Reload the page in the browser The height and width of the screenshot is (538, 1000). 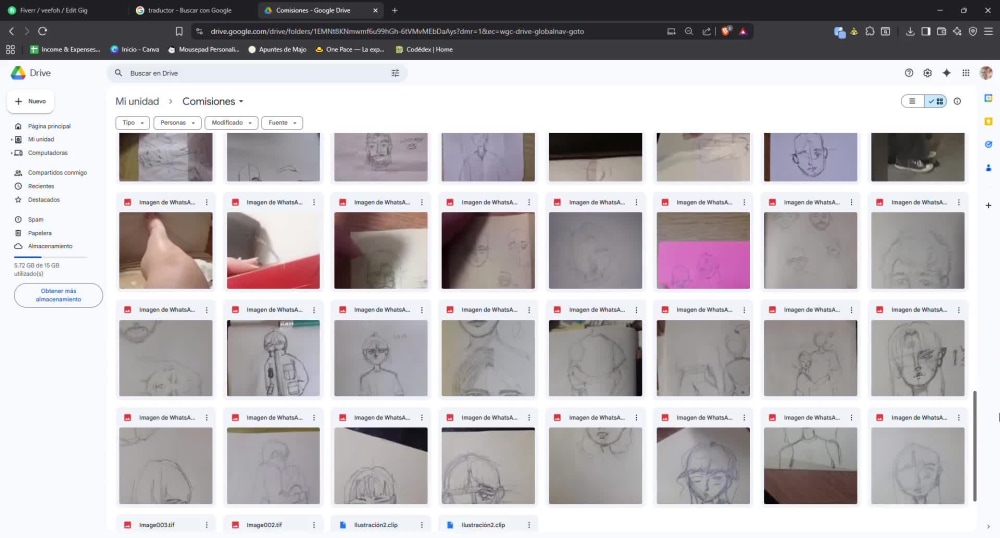[43, 31]
